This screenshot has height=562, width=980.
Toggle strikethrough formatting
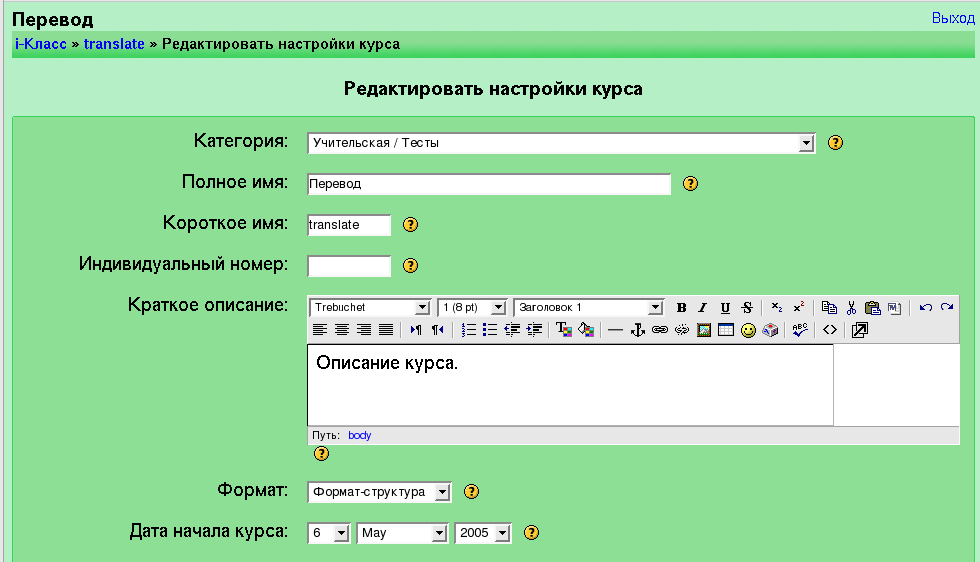pos(747,308)
